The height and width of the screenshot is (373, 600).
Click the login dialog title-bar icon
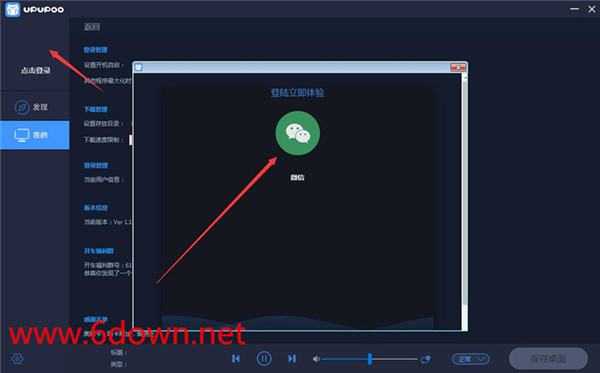coord(139,67)
